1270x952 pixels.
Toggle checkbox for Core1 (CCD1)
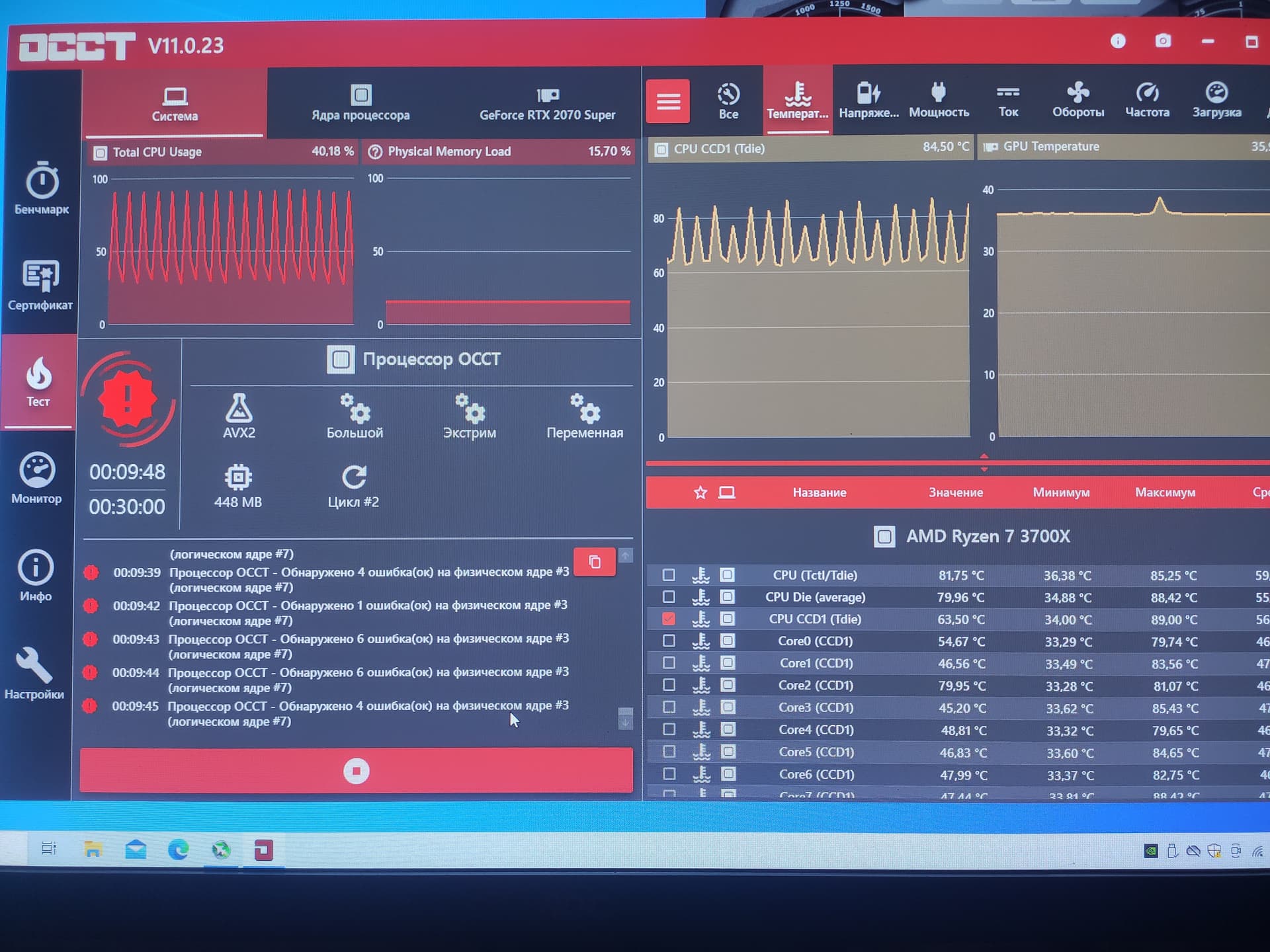669,662
